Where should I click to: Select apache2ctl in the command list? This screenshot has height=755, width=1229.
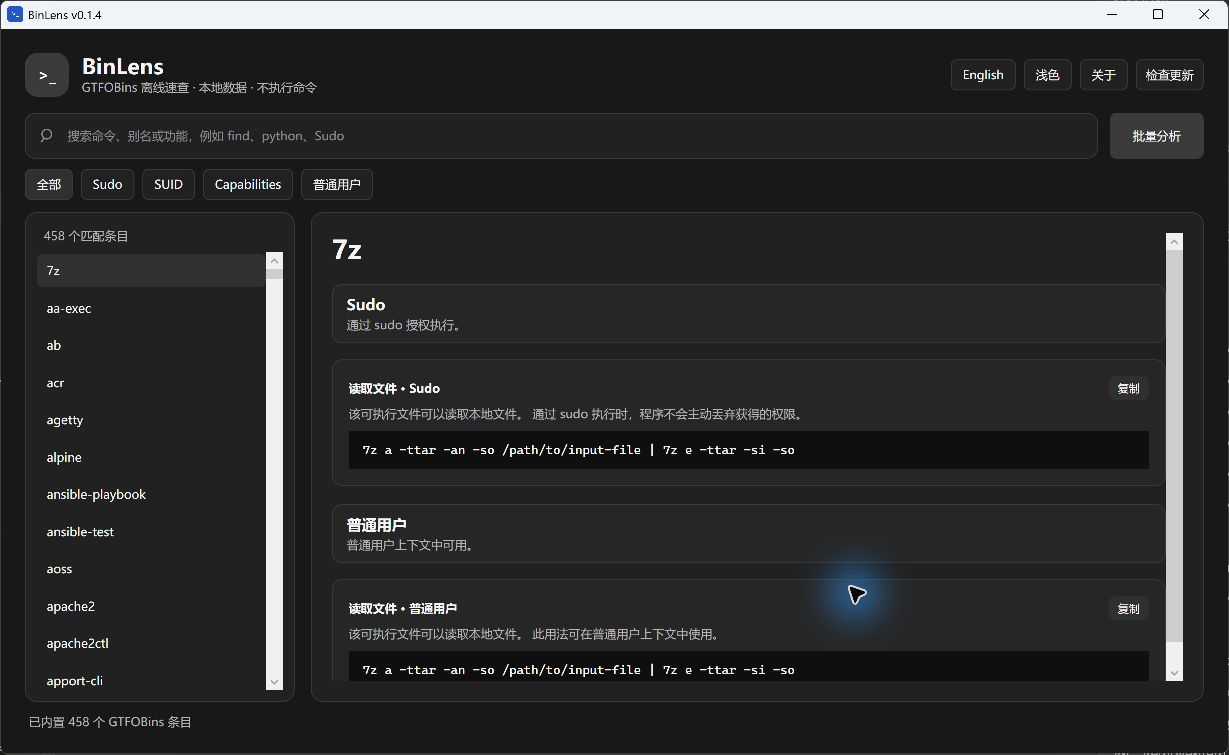151,643
